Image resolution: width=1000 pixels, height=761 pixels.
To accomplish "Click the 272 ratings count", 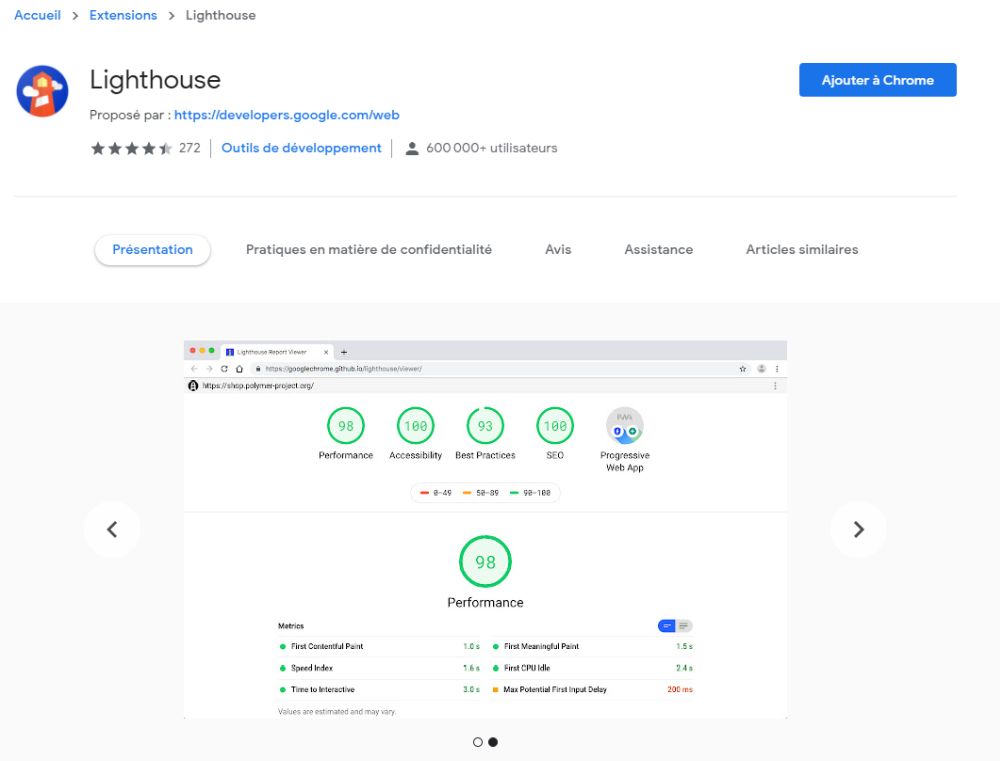I will 189,148.
